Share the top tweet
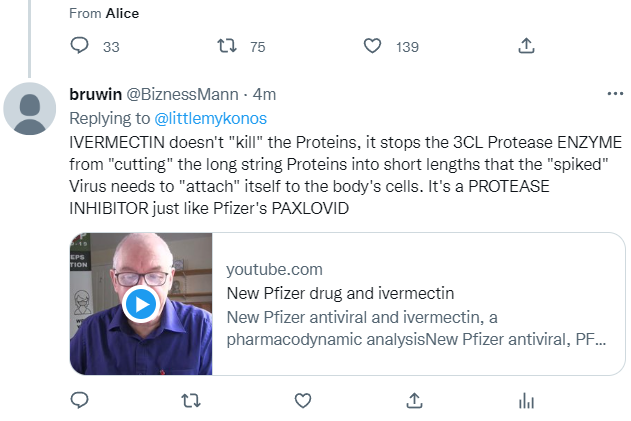The image size is (631, 421). 526,46
